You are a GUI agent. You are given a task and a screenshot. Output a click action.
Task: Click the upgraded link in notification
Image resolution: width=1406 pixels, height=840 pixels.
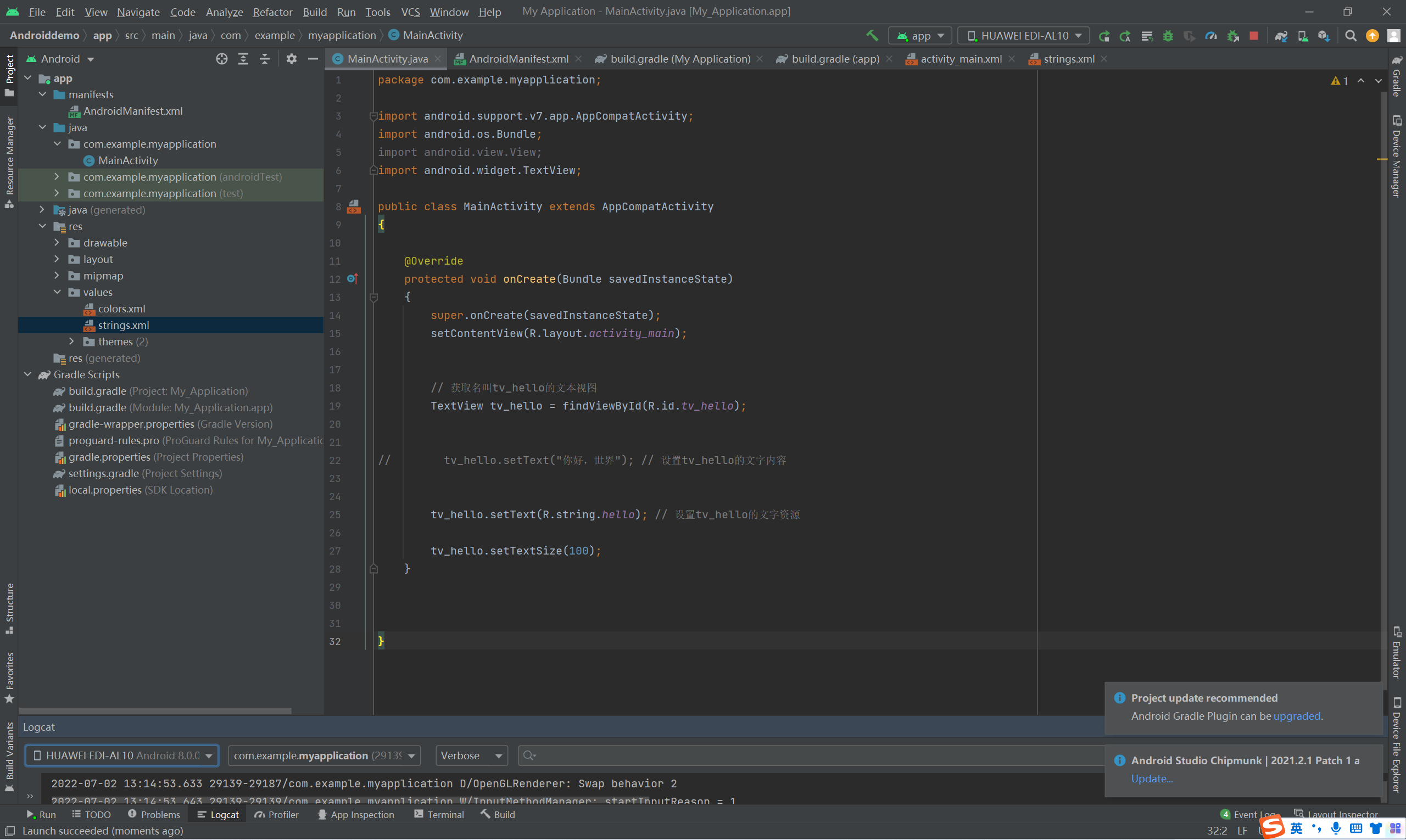pos(1296,716)
